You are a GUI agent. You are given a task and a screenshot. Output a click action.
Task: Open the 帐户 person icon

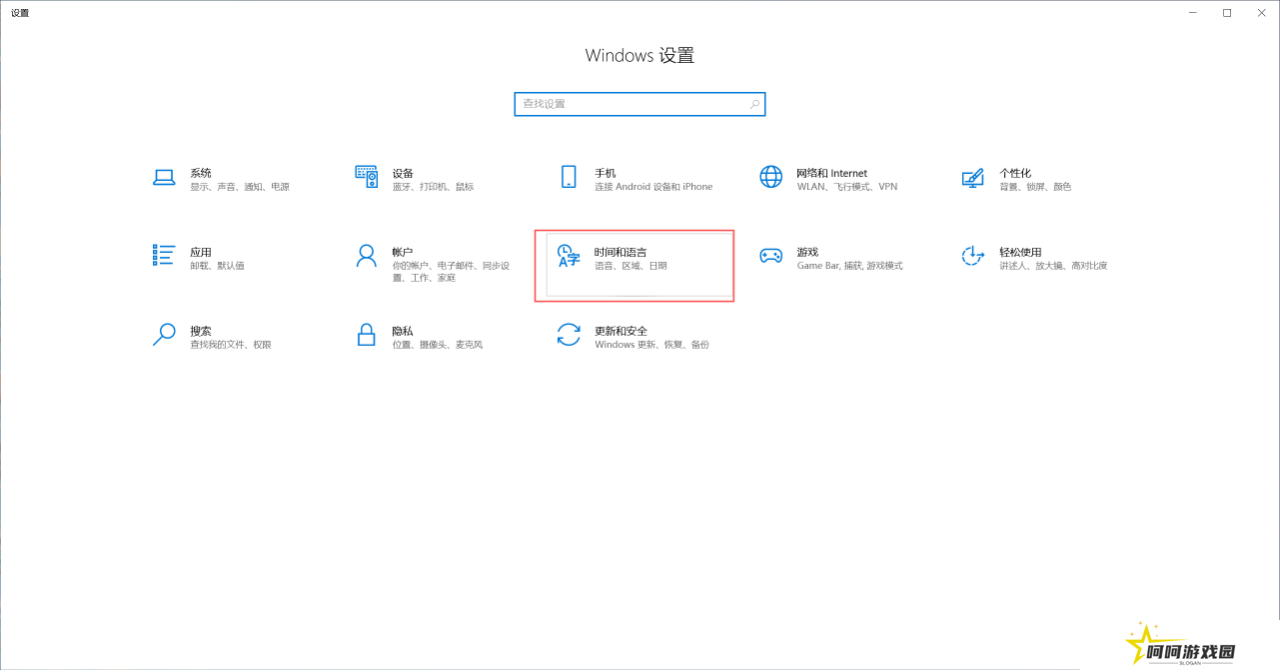pyautogui.click(x=366, y=256)
